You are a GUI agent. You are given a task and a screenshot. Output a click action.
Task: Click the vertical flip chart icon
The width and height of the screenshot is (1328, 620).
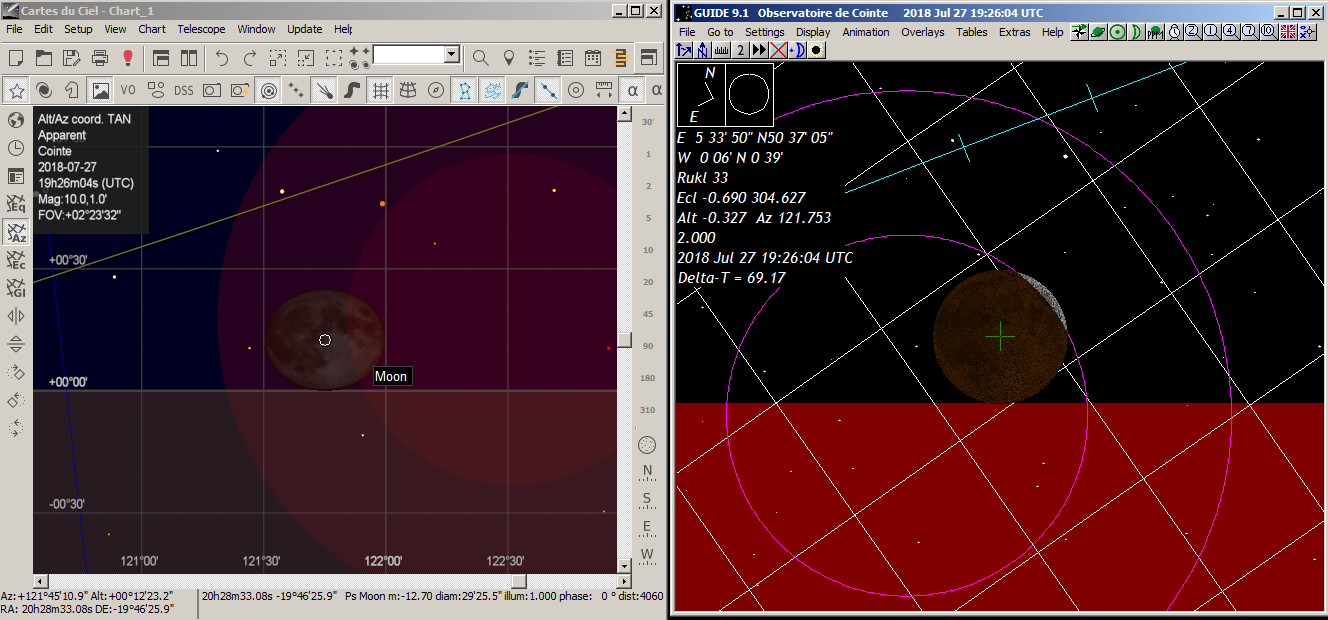point(16,344)
